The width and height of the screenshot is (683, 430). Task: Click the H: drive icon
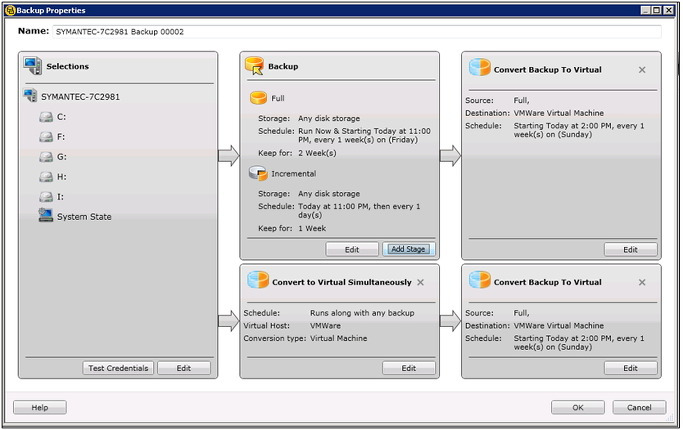[46, 177]
